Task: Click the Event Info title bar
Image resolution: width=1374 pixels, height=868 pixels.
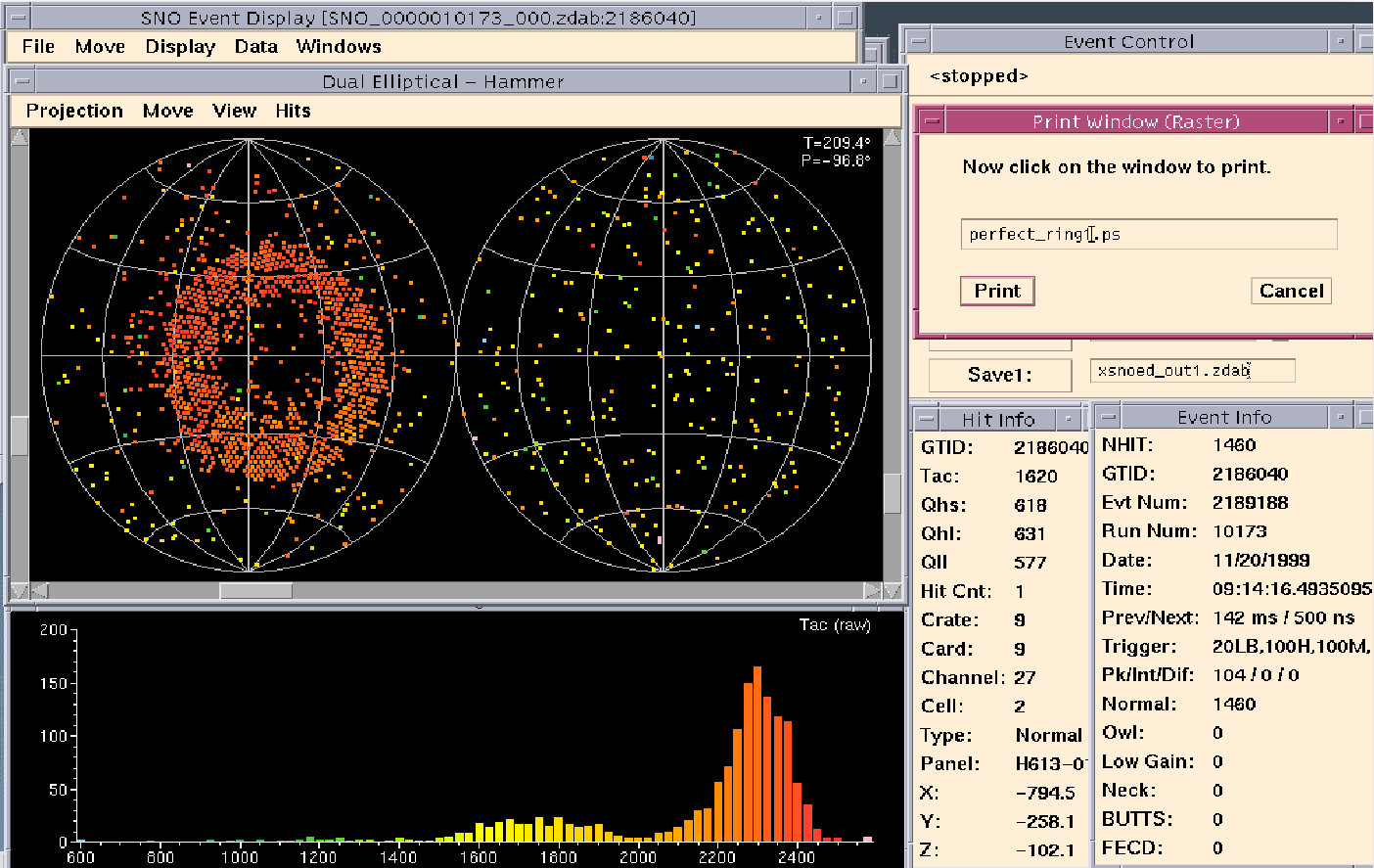Action: pyautogui.click(x=1224, y=417)
